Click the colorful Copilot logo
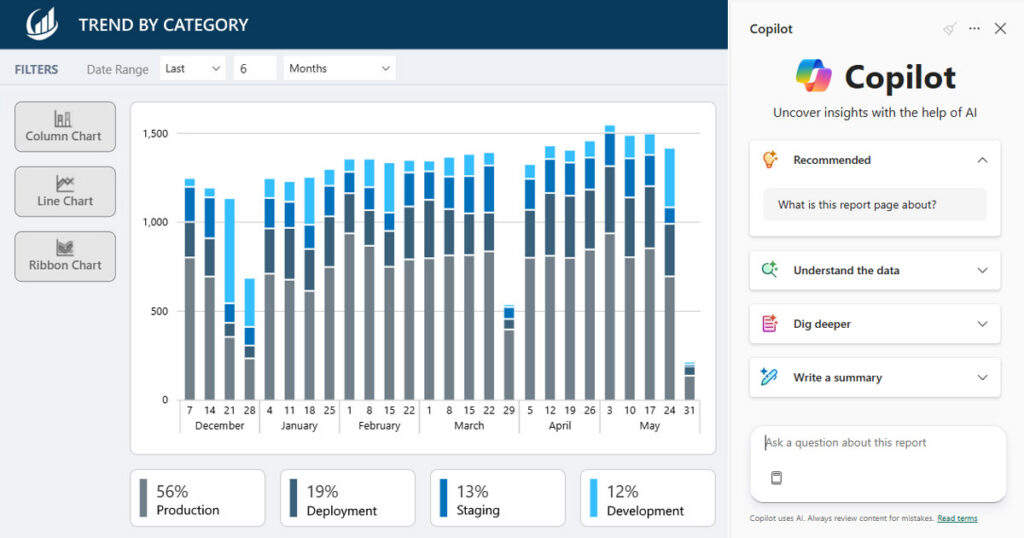Image resolution: width=1024 pixels, height=538 pixels. (813, 76)
